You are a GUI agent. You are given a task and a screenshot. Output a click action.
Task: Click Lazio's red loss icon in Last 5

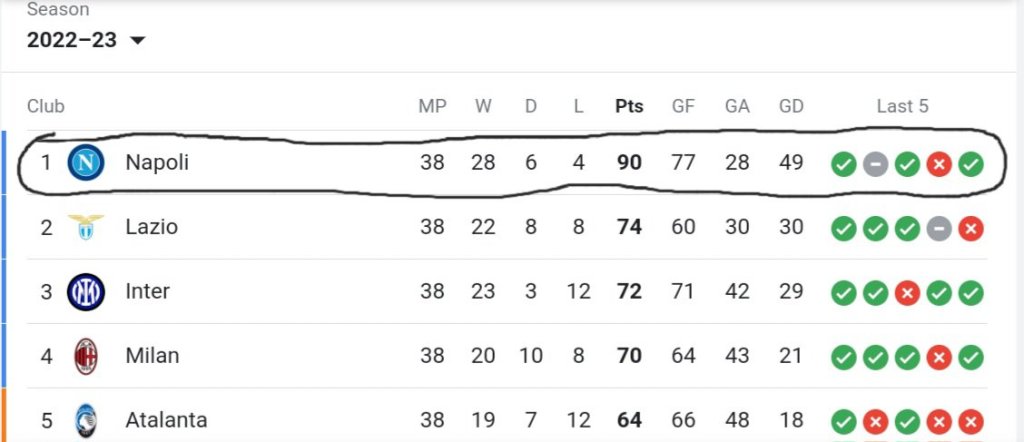tap(971, 228)
